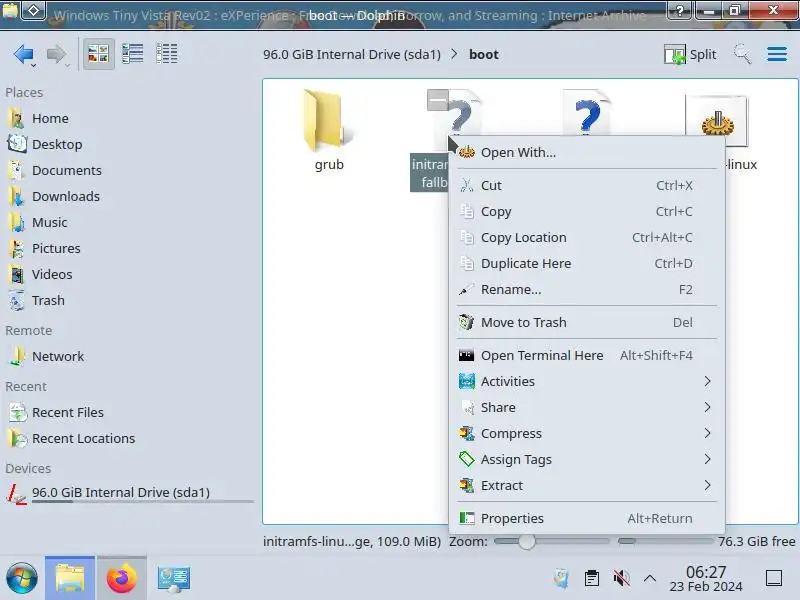Choose Open Terminal Here

[x=587, y=356]
